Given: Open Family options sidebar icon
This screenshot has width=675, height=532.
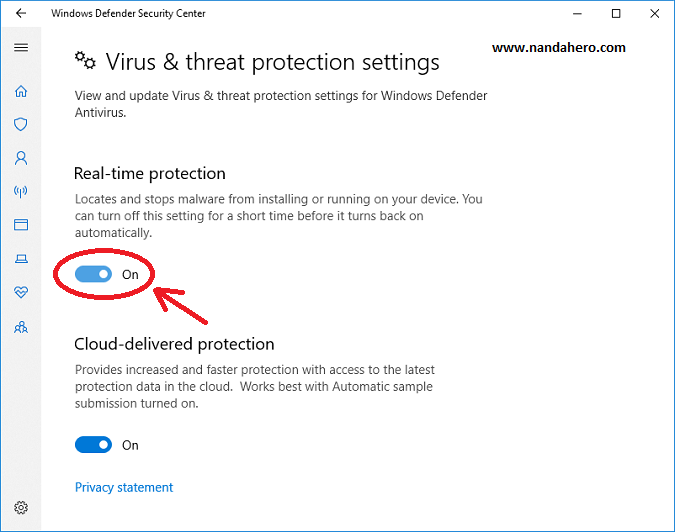Looking at the screenshot, I should tap(21, 326).
